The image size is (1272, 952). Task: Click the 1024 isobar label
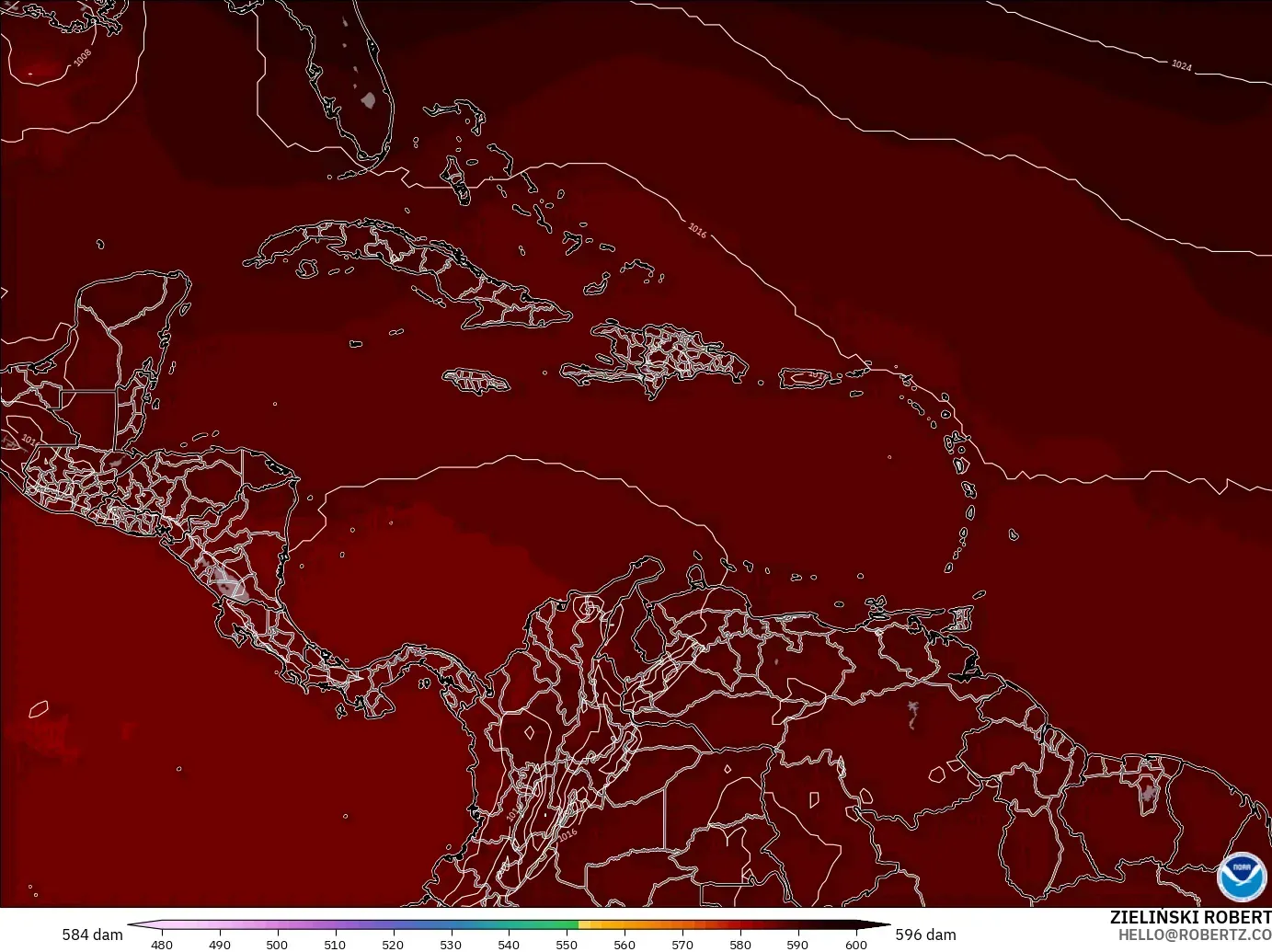[x=1182, y=65]
